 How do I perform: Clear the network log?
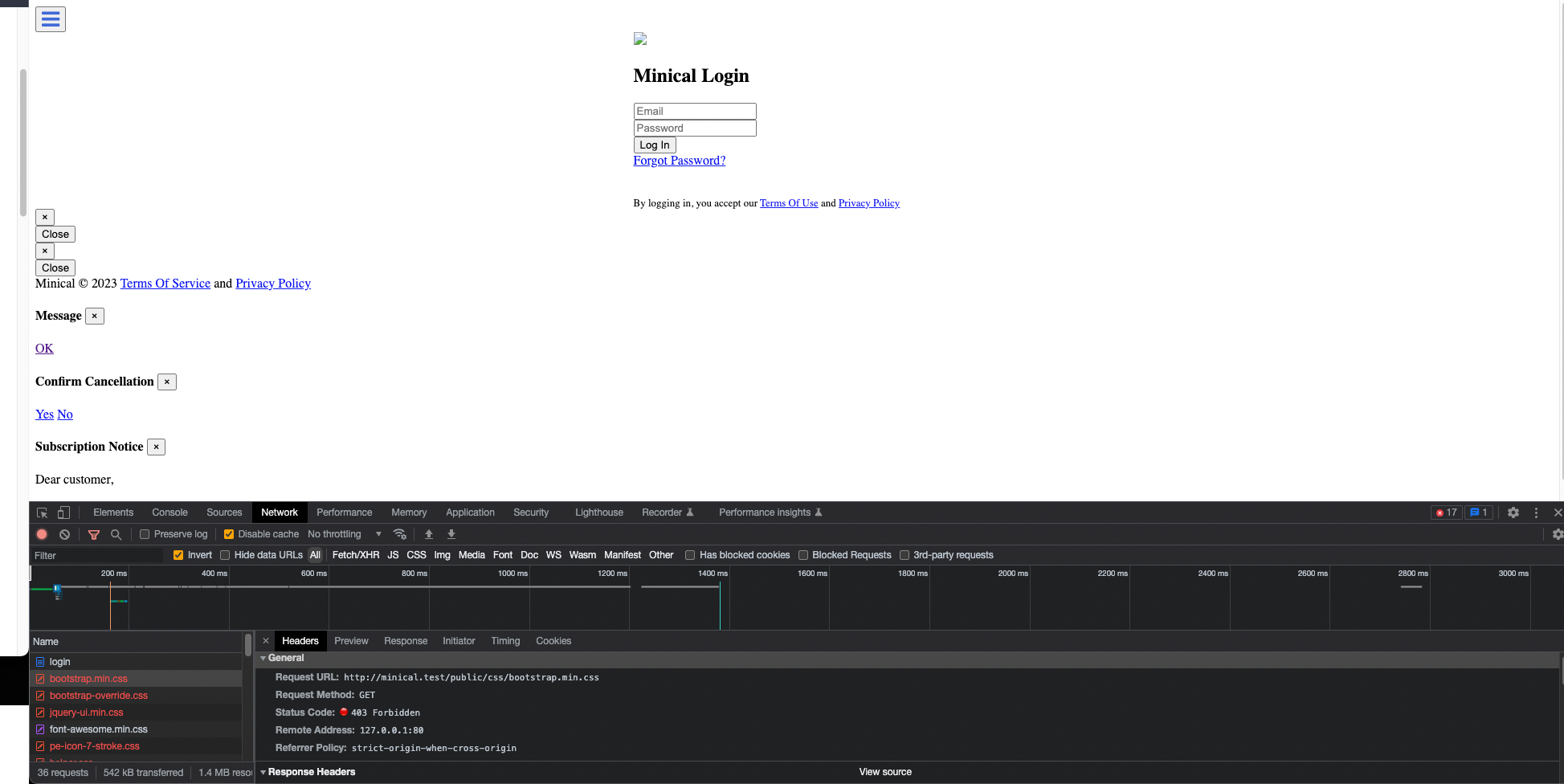pyautogui.click(x=65, y=534)
